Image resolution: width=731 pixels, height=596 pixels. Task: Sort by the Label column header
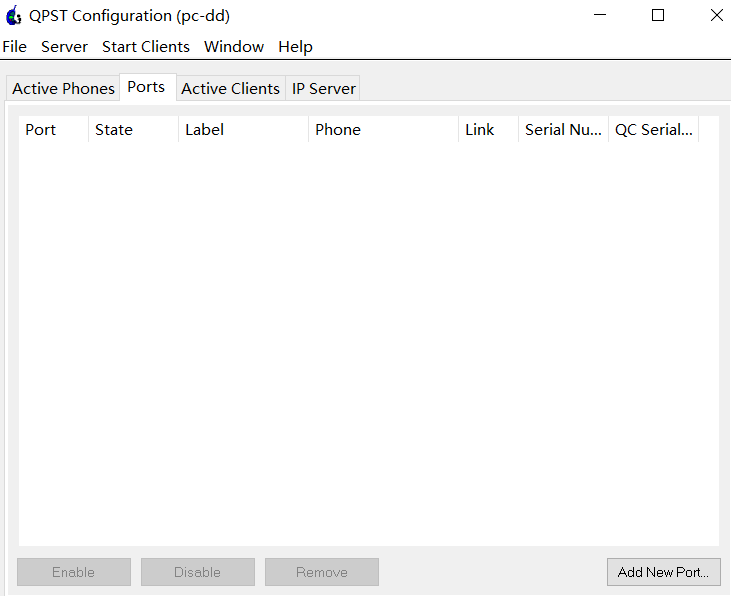tap(243, 129)
